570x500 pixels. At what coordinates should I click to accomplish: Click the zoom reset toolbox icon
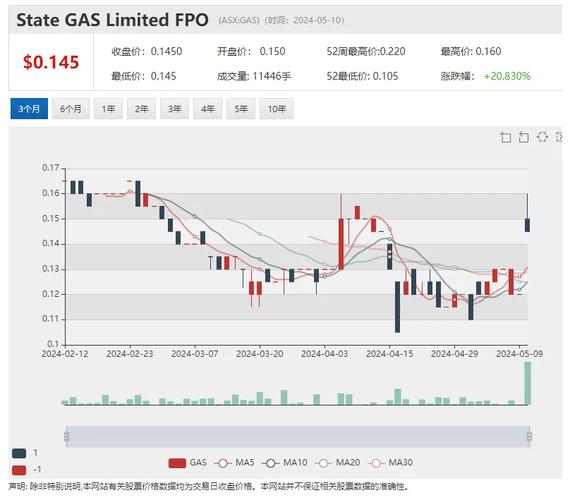(523, 137)
